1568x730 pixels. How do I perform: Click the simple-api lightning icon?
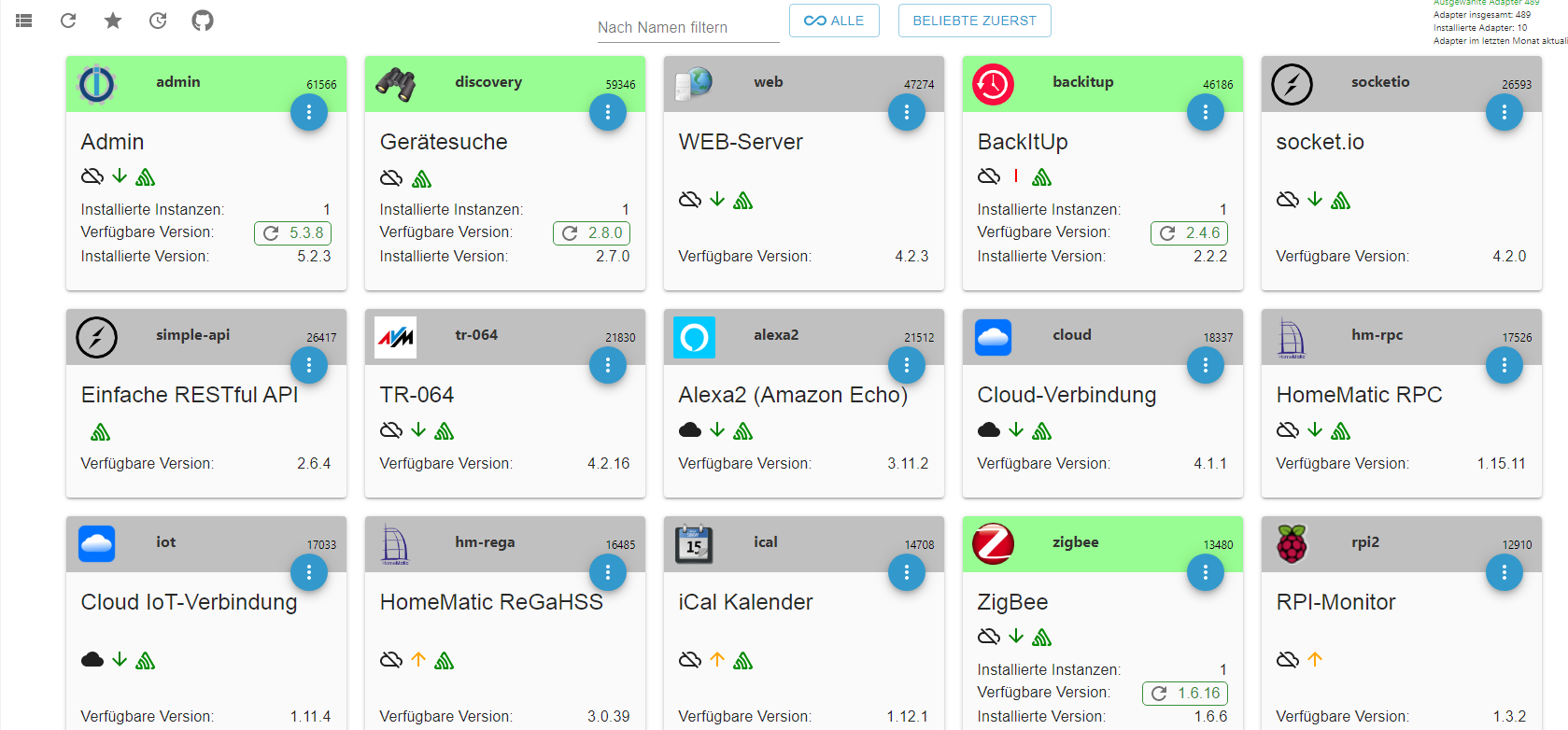click(96, 337)
